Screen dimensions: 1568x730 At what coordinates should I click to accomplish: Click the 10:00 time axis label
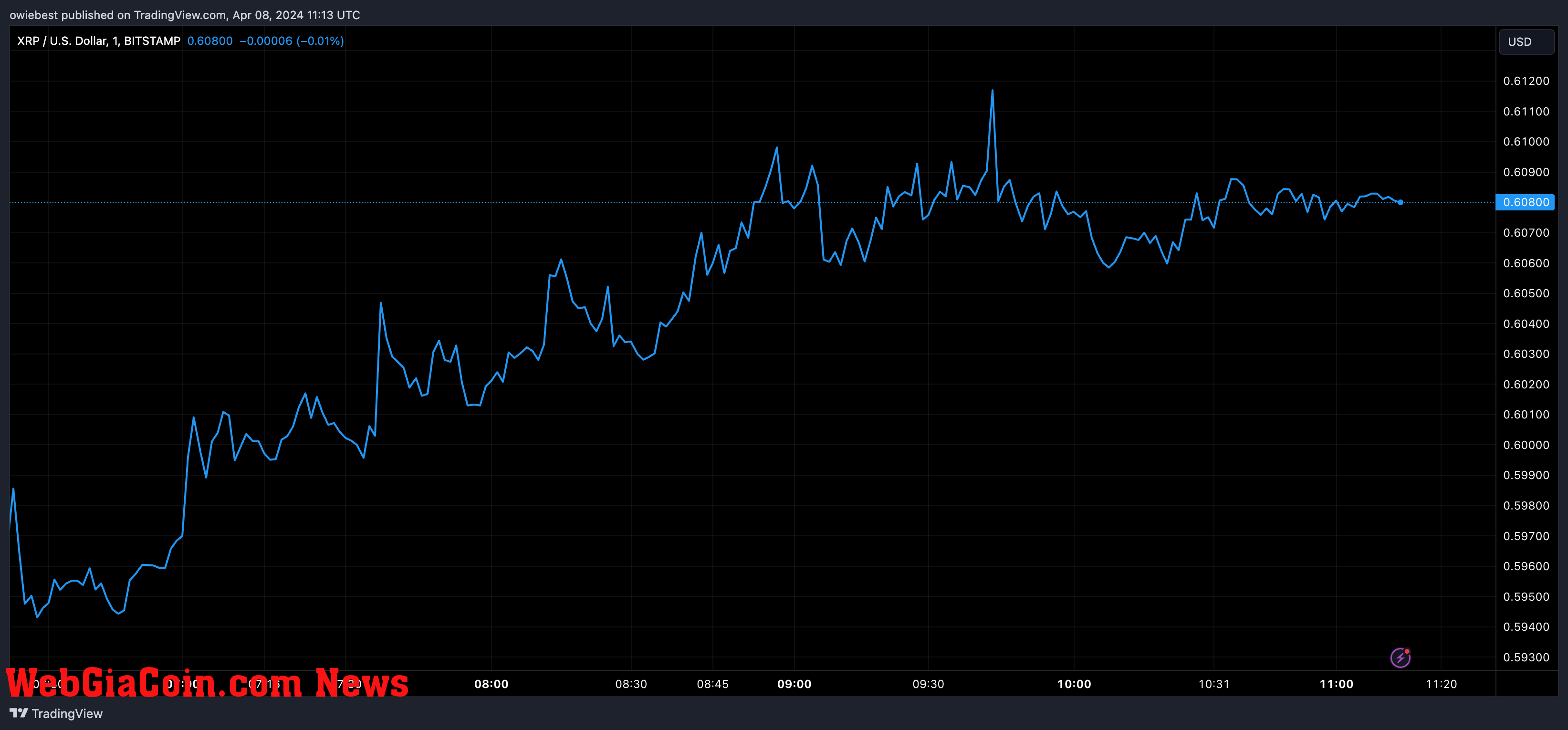pos(1074,684)
